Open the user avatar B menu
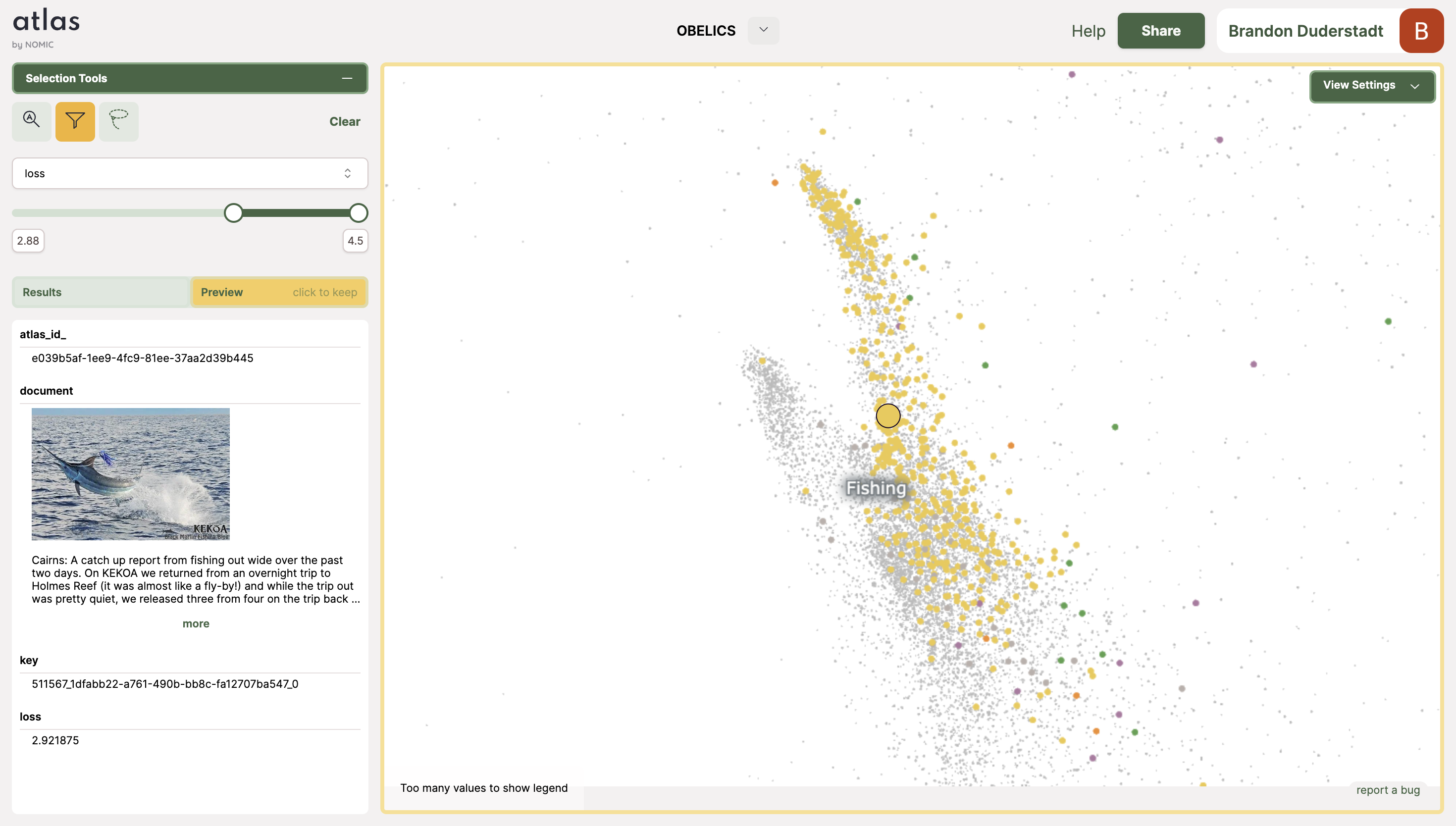 (1421, 31)
